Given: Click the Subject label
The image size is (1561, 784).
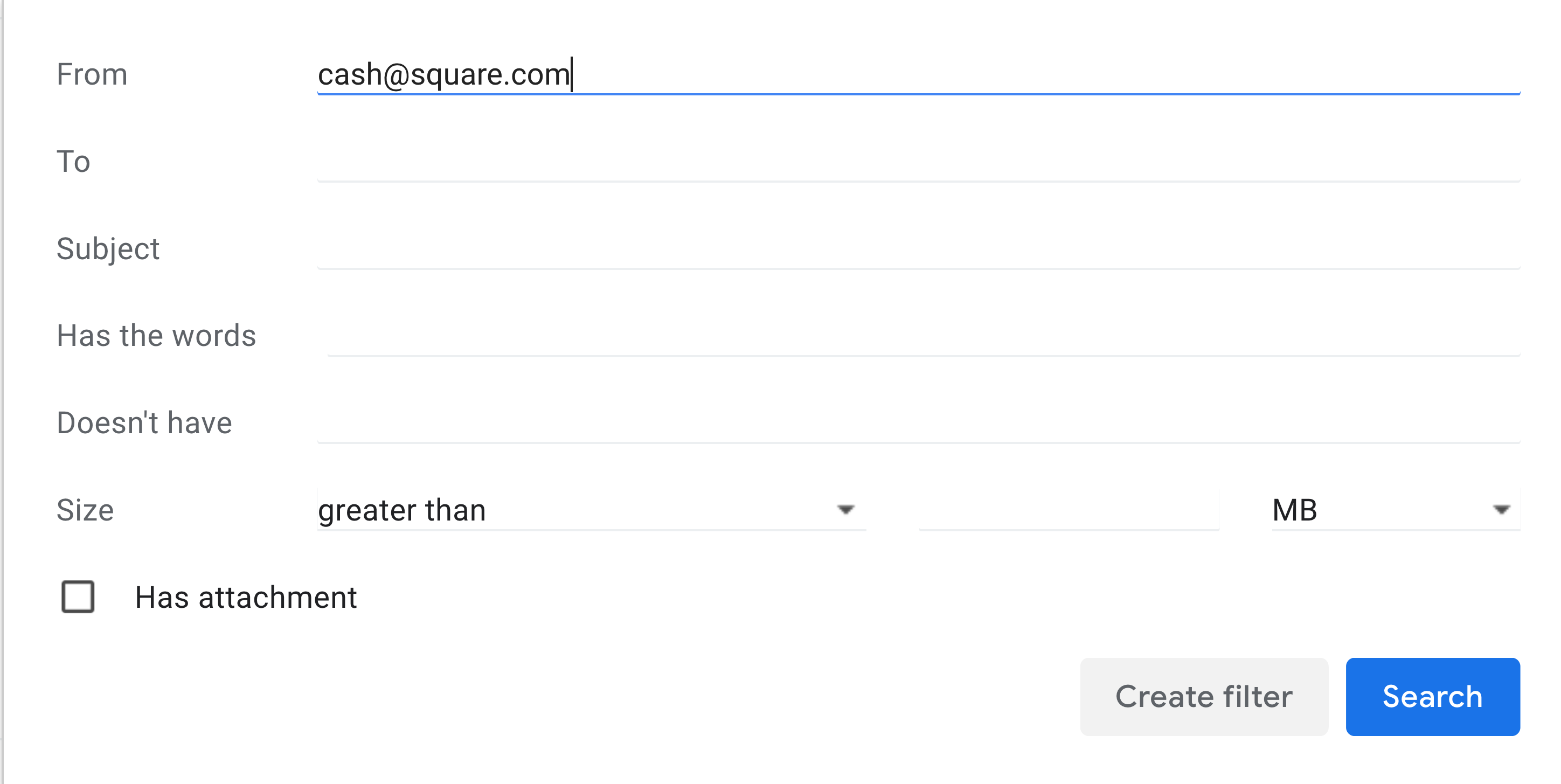Looking at the screenshot, I should point(108,249).
